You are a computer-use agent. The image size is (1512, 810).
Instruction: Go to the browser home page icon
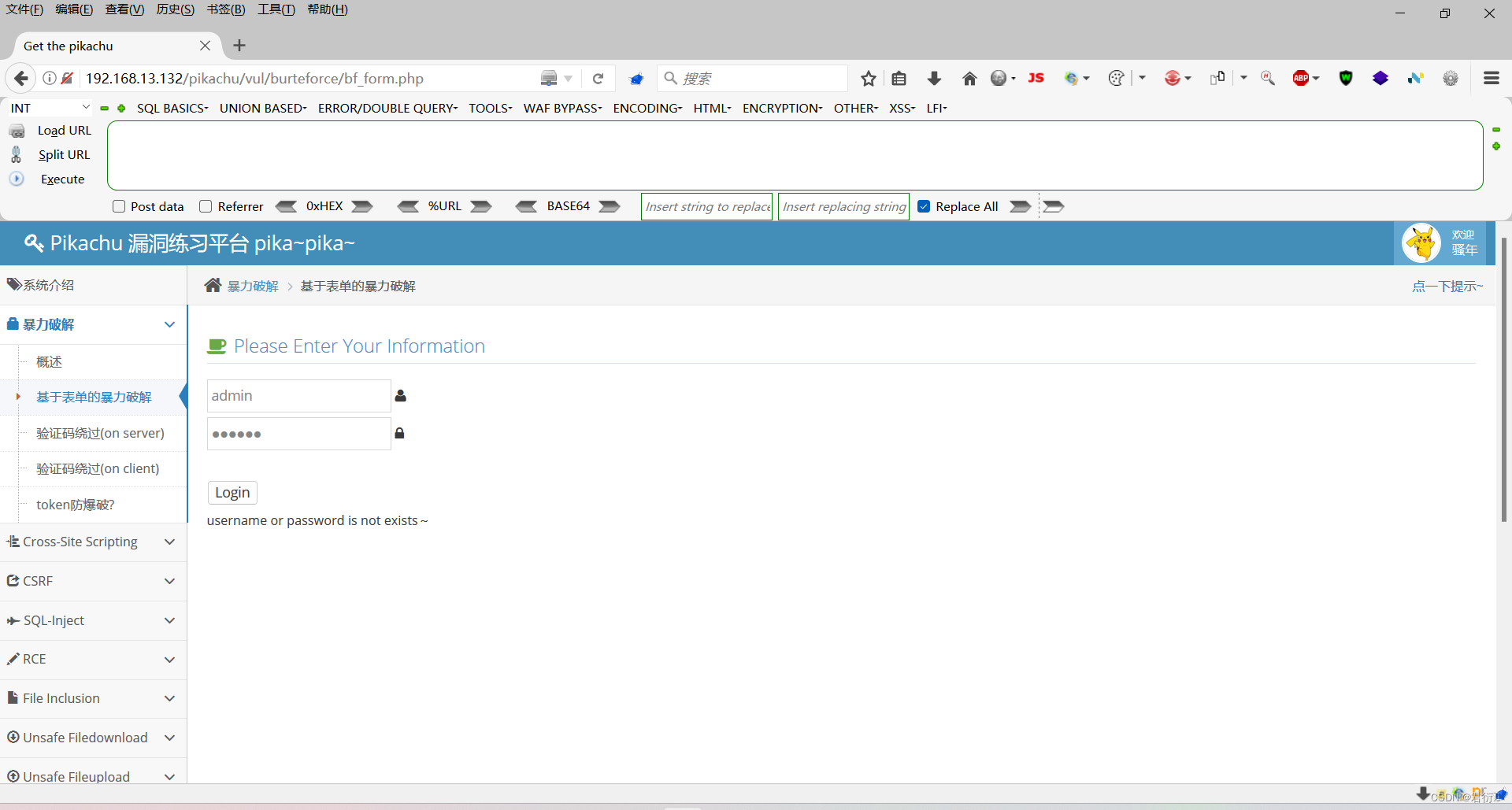[969, 79]
